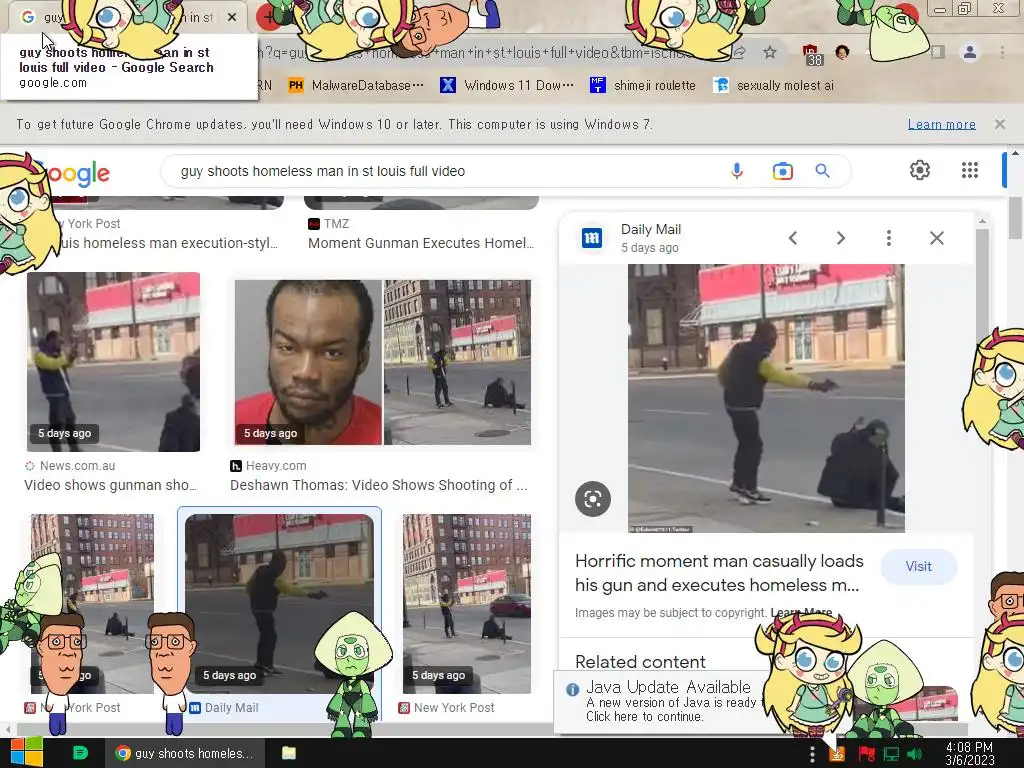Click the Related content heading
The height and width of the screenshot is (768, 1024).
point(640,662)
